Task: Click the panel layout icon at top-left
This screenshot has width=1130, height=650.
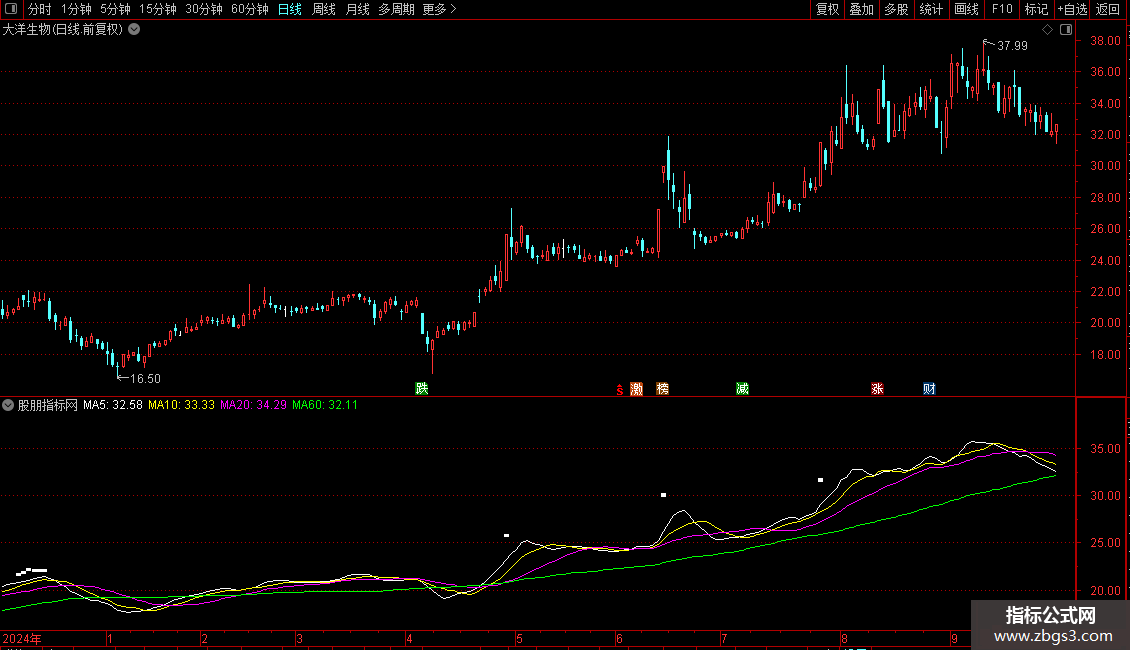Action: point(11,9)
